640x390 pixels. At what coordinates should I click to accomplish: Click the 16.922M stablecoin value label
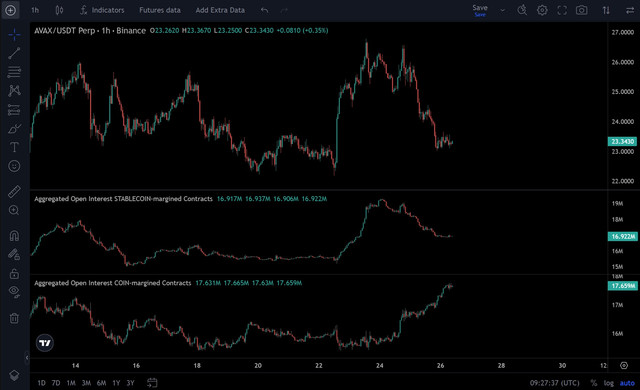click(x=622, y=236)
